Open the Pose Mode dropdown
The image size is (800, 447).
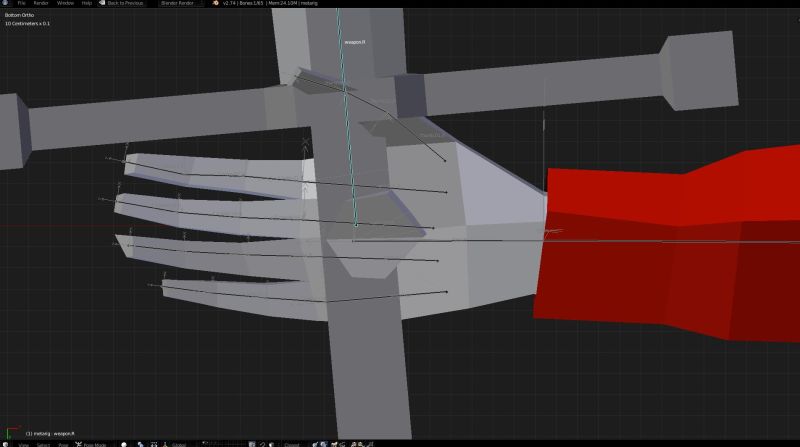click(92, 445)
